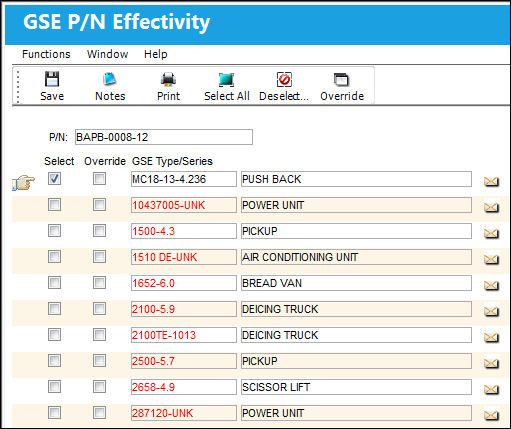Screen dimensions: 511x429
Task: Check Select for 2100TE-1013
Action: 54,335
